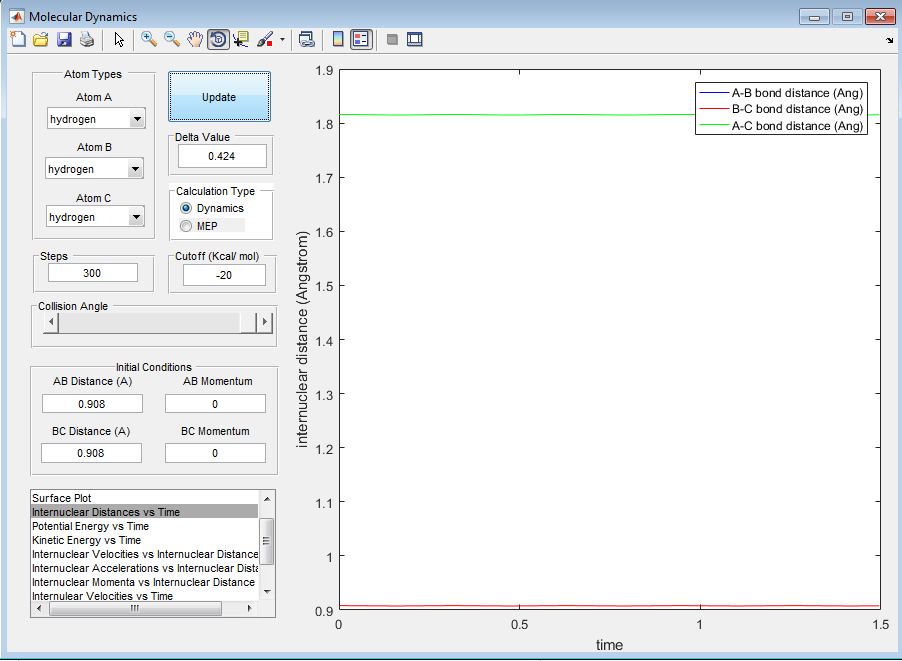Open the Atom C element dropdown
The width and height of the screenshot is (902, 661).
click(x=136, y=217)
